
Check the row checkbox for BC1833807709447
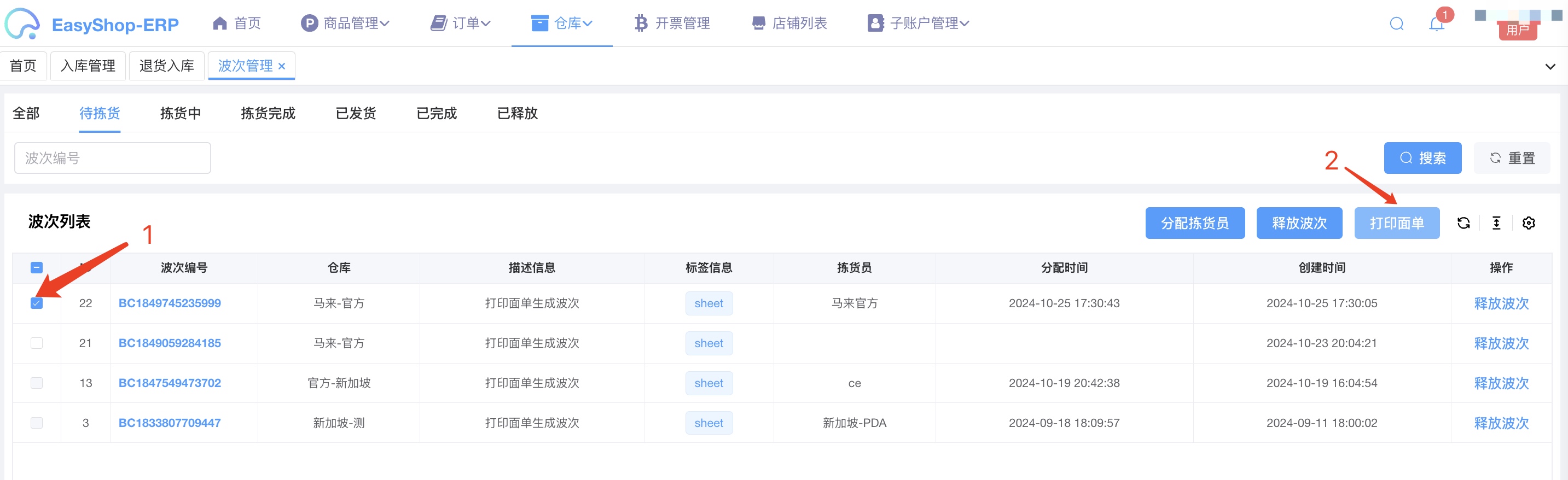[37, 423]
